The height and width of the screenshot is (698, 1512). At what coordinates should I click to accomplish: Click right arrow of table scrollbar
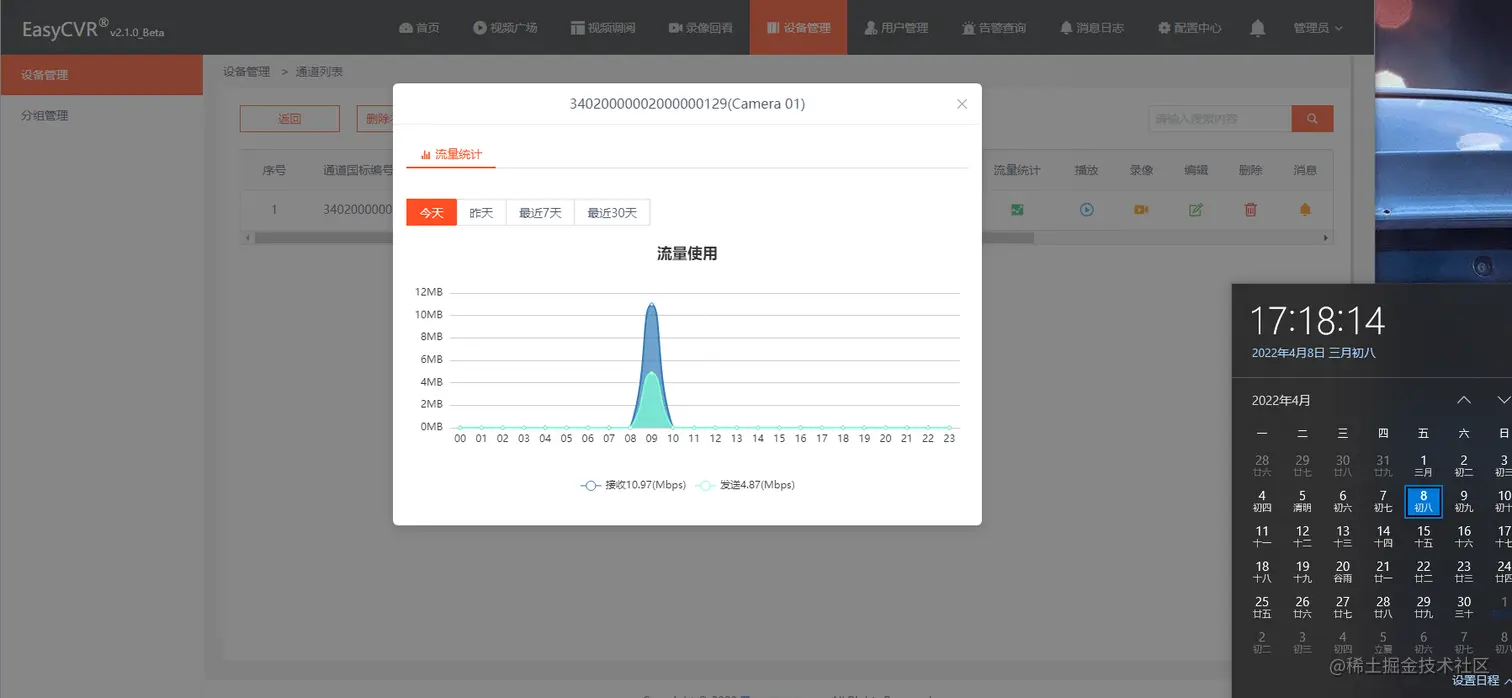click(x=1327, y=238)
